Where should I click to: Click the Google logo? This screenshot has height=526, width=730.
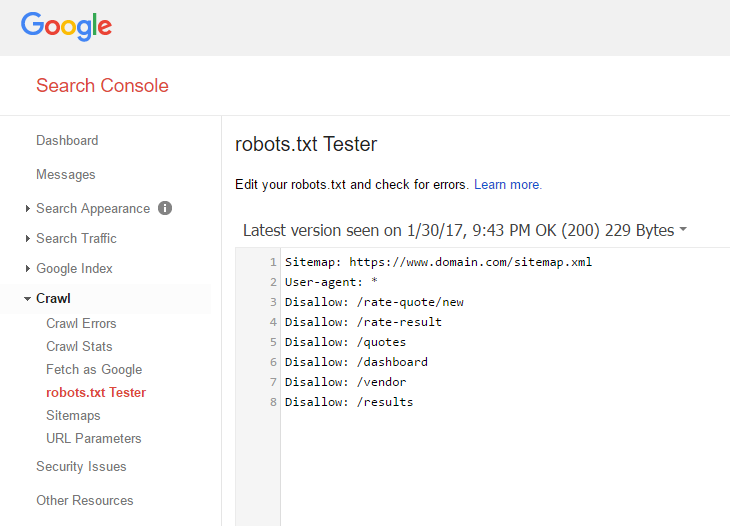click(x=66, y=26)
